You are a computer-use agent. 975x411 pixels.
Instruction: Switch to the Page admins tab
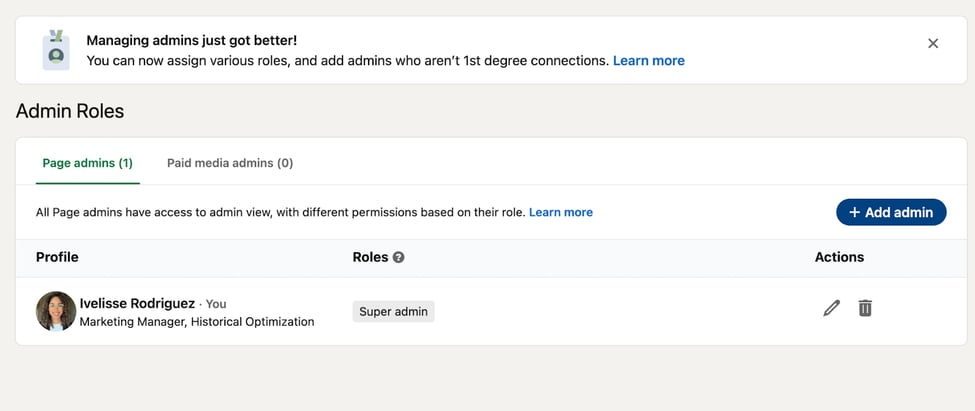[87, 163]
